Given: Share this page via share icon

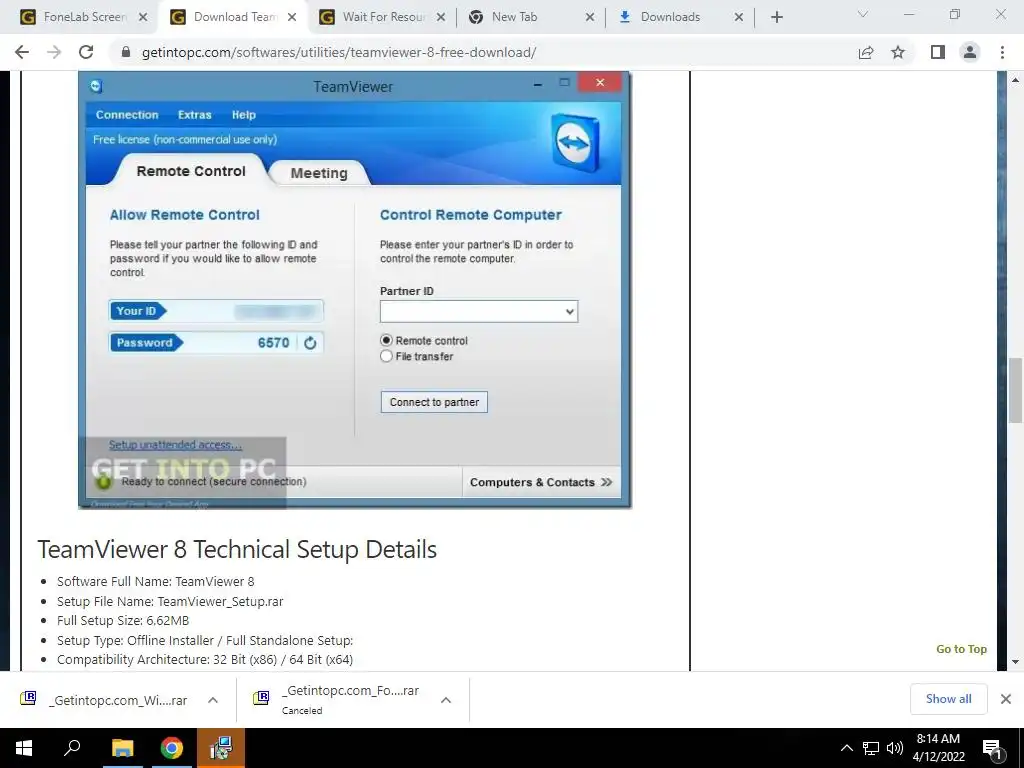Looking at the screenshot, I should (x=866, y=52).
